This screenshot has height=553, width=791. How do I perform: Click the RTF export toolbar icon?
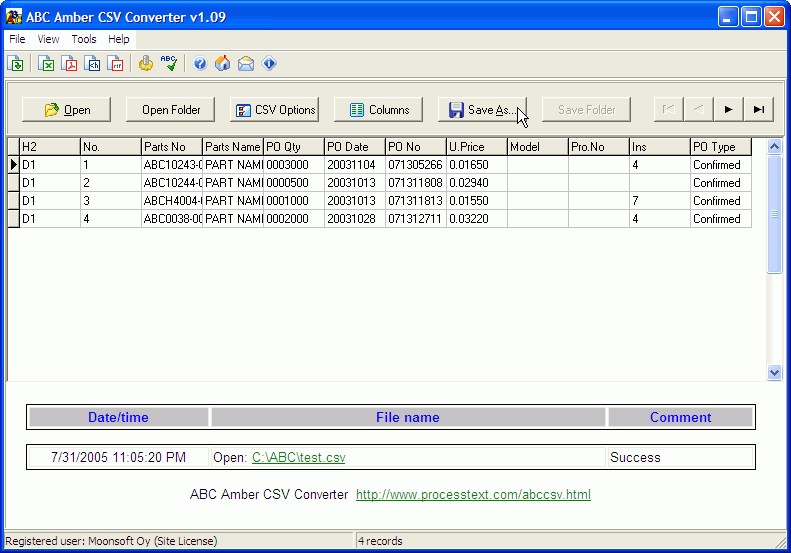pos(116,64)
